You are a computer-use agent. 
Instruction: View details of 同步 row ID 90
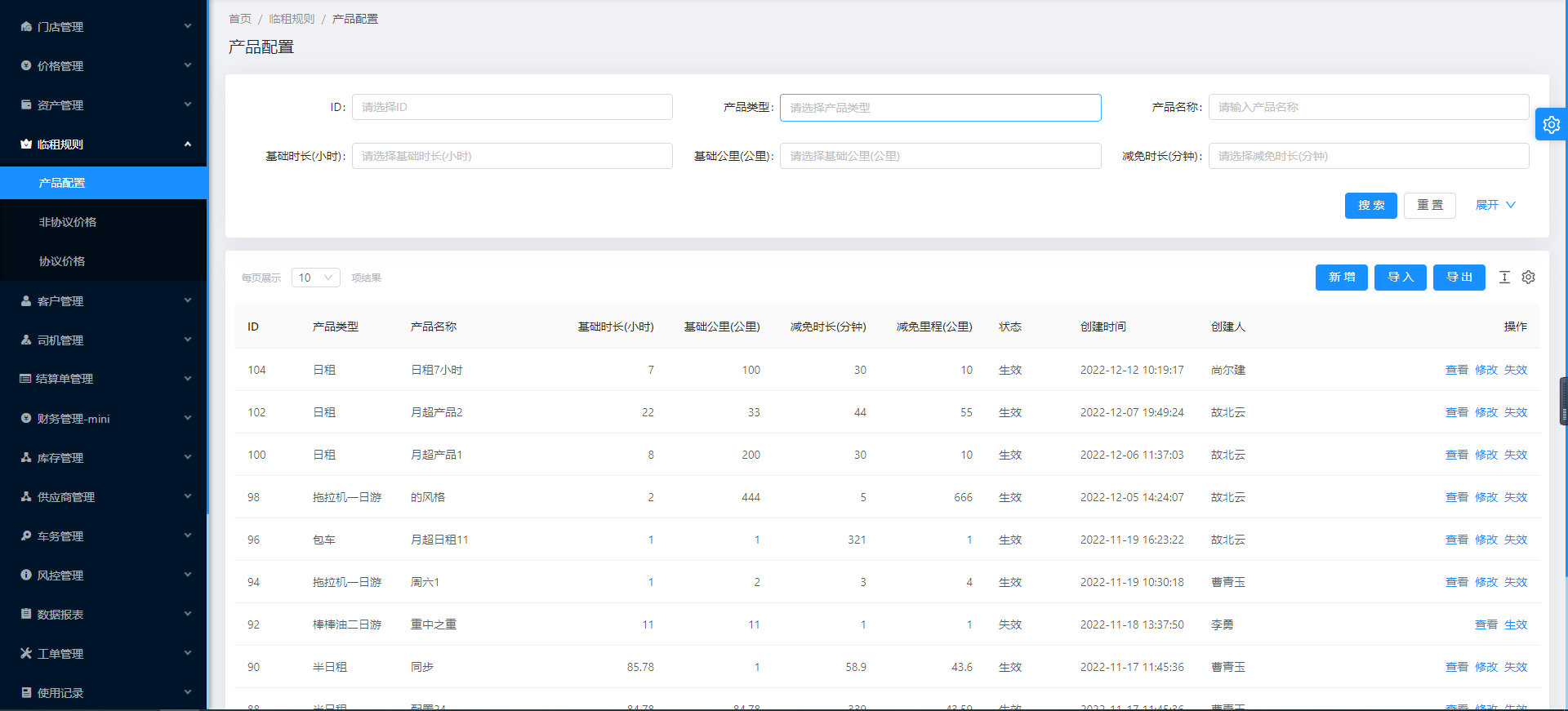(1456, 667)
